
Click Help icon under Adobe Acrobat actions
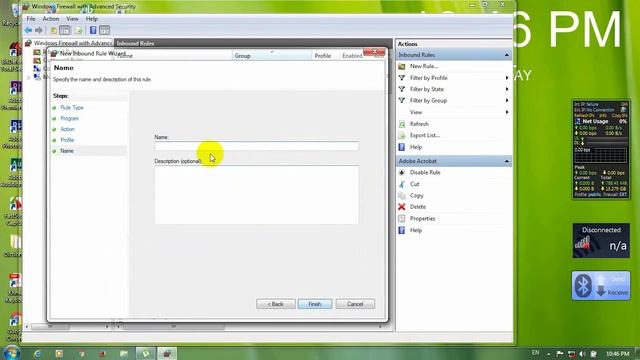[x=402, y=230]
